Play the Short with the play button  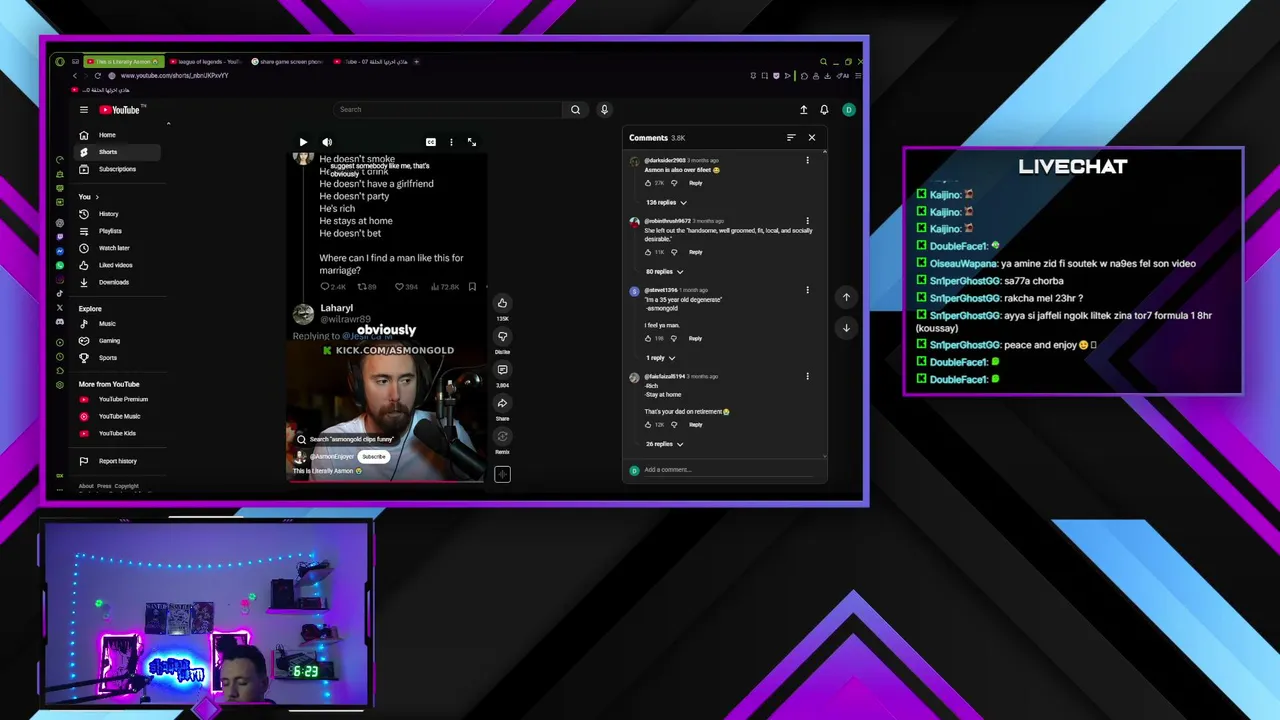click(x=303, y=142)
